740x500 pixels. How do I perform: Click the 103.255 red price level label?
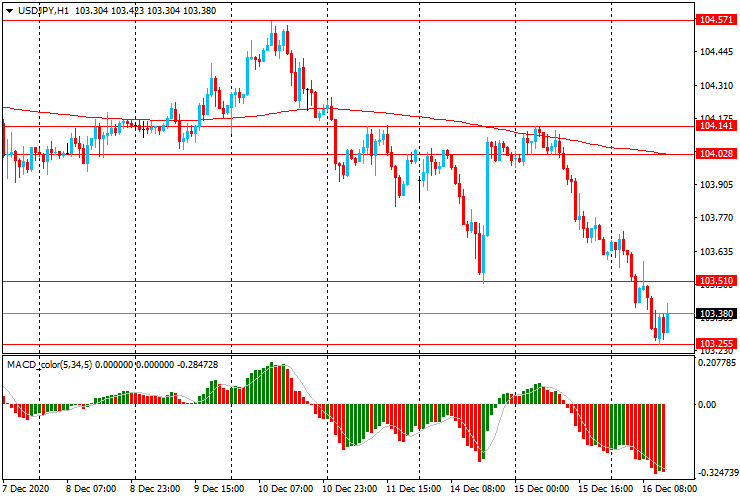716,344
